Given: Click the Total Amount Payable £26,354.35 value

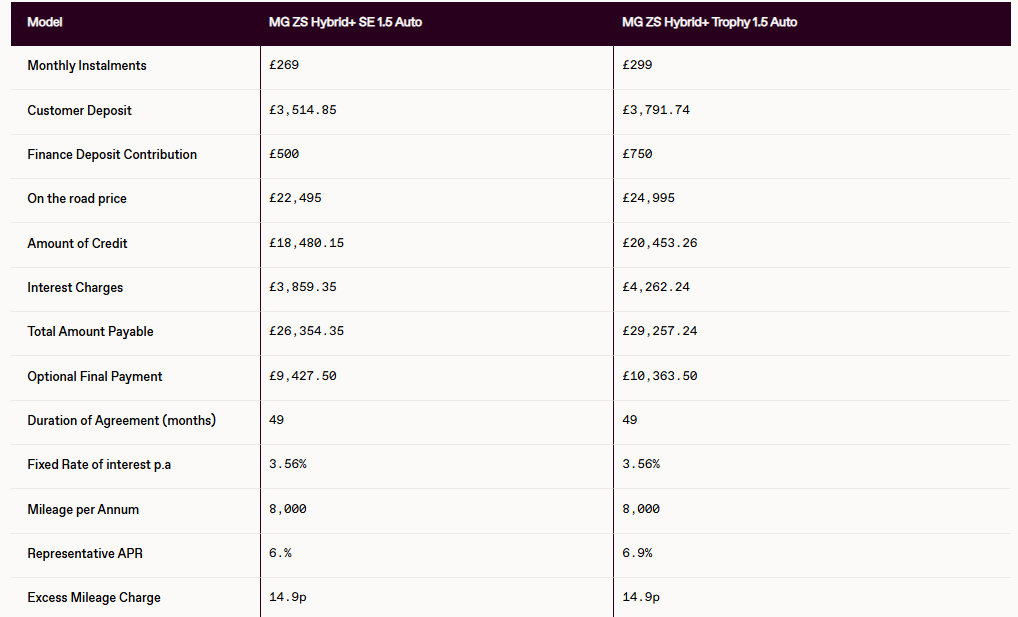Looking at the screenshot, I should click(306, 331).
